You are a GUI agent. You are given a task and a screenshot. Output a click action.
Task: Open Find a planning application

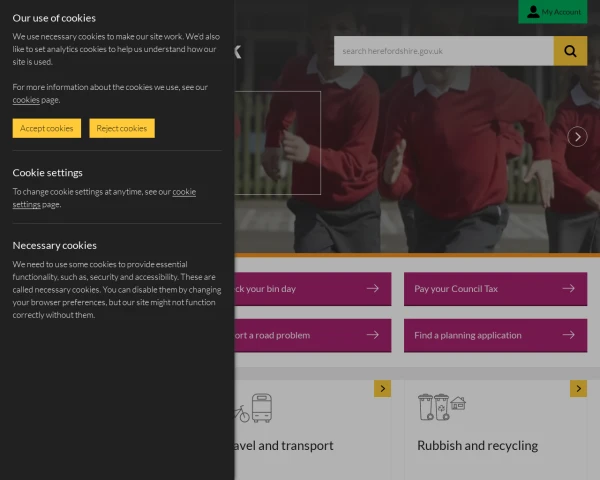[495, 336]
